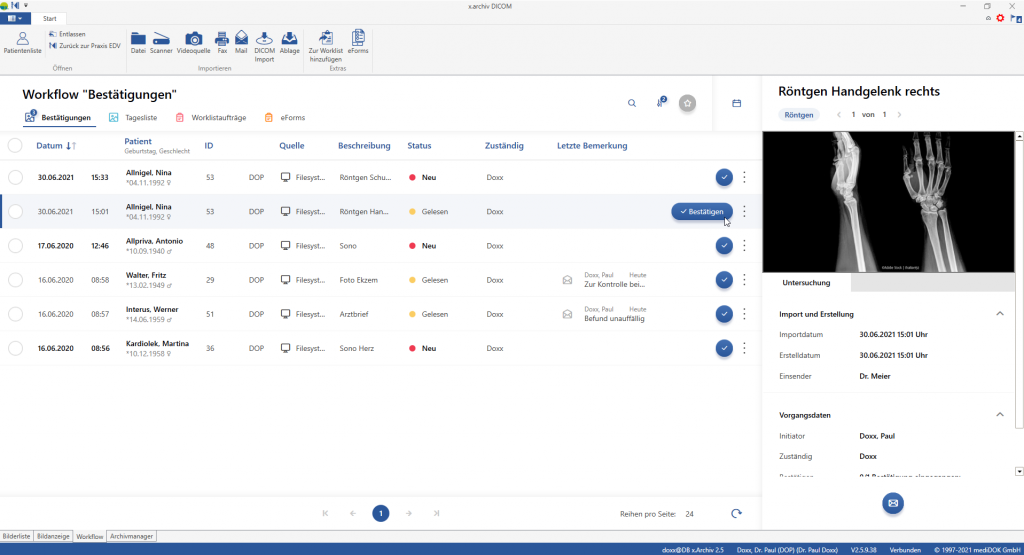This screenshot has width=1024, height=555.
Task: Collapse the Import und Erstellung section
Action: pyautogui.click(x=999, y=314)
